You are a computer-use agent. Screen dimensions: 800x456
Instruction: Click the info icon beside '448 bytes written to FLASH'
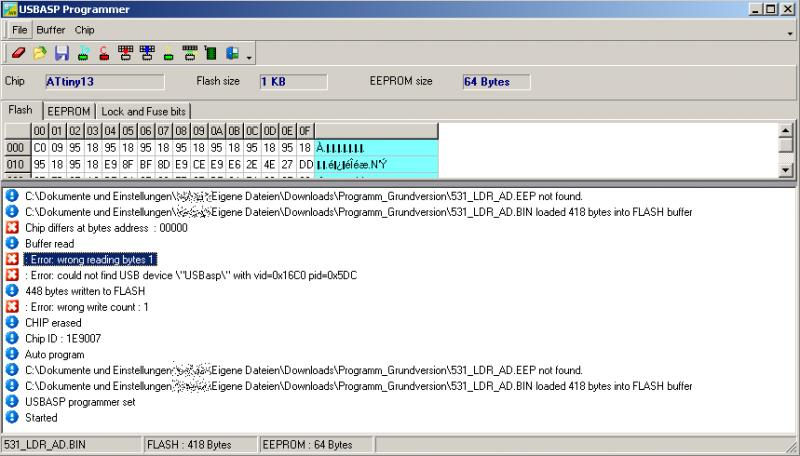pyautogui.click(x=12, y=291)
